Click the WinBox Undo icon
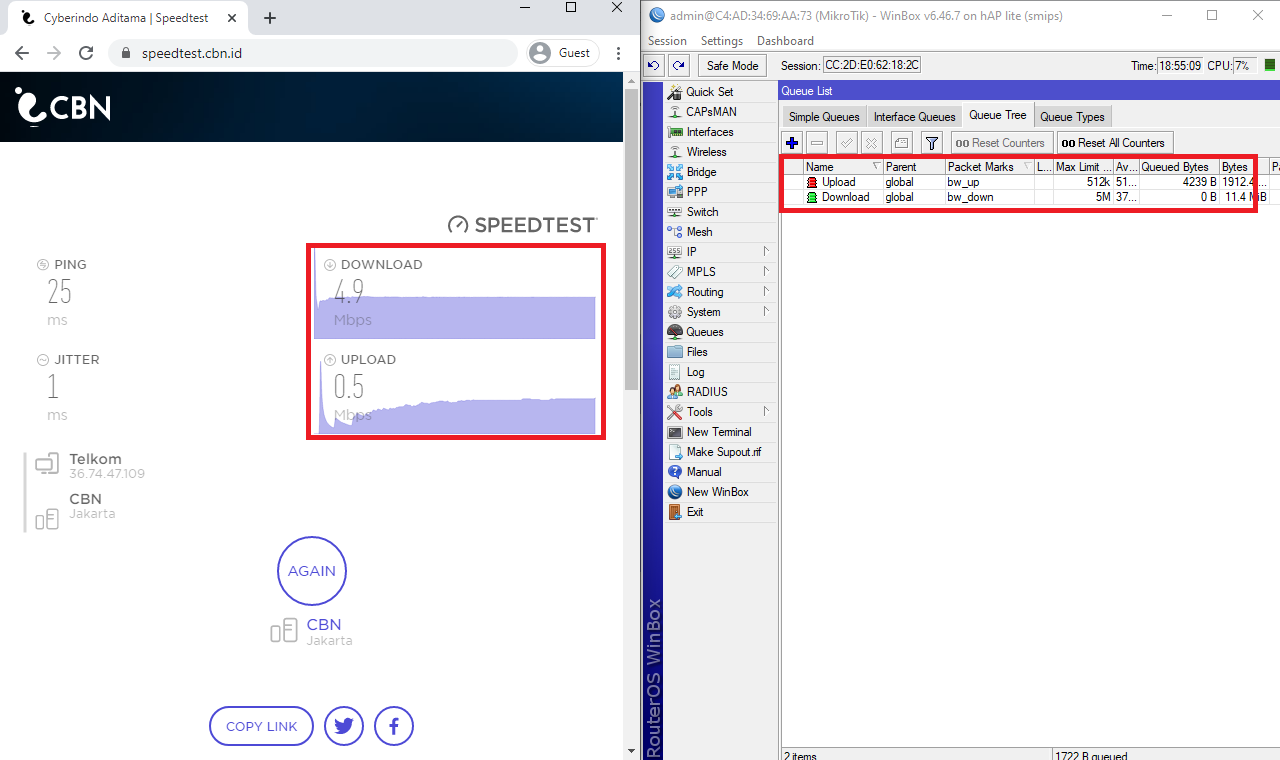 (654, 65)
